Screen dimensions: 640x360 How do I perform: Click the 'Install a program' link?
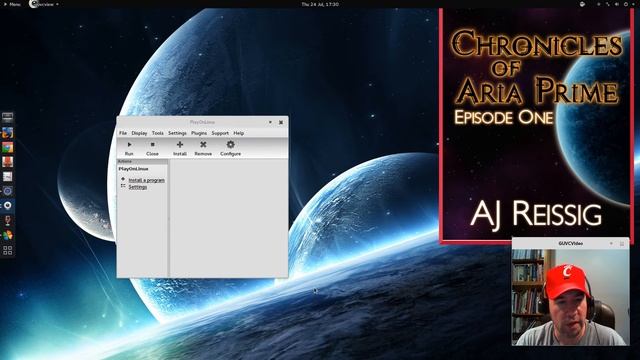[x=147, y=180]
